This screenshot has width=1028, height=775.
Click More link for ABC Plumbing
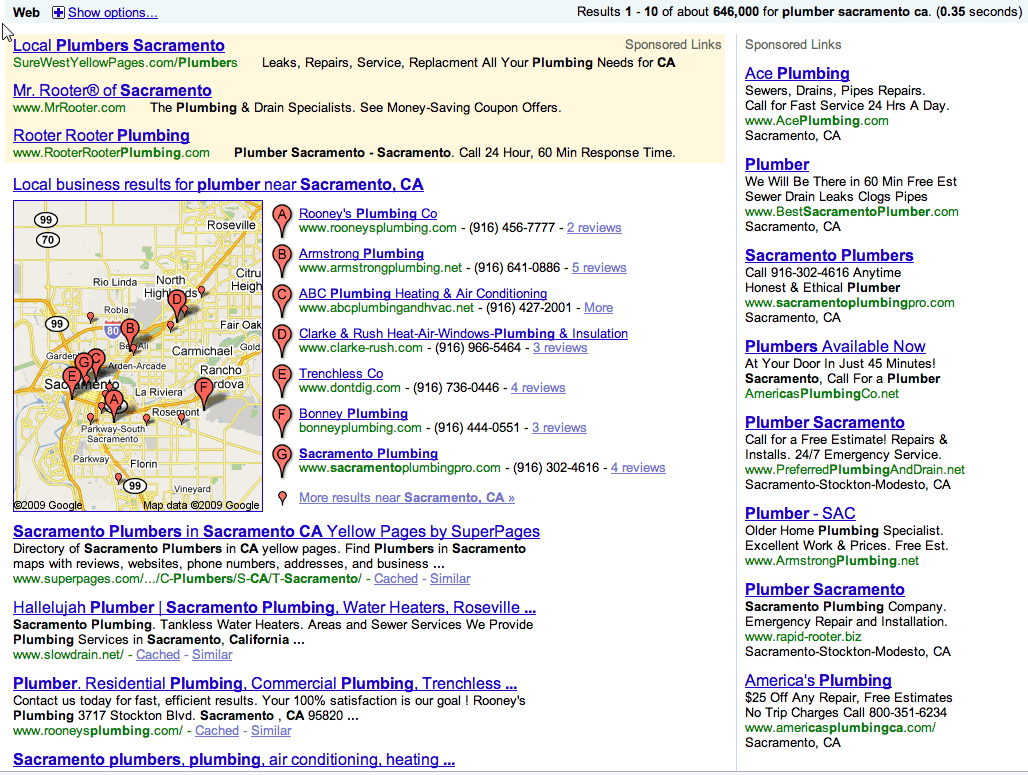click(x=599, y=308)
